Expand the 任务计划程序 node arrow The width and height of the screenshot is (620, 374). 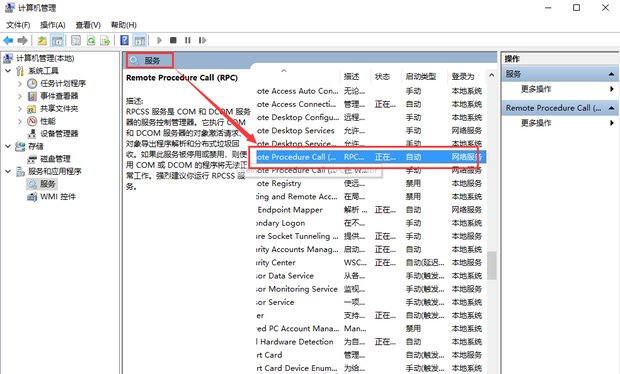click(20, 83)
